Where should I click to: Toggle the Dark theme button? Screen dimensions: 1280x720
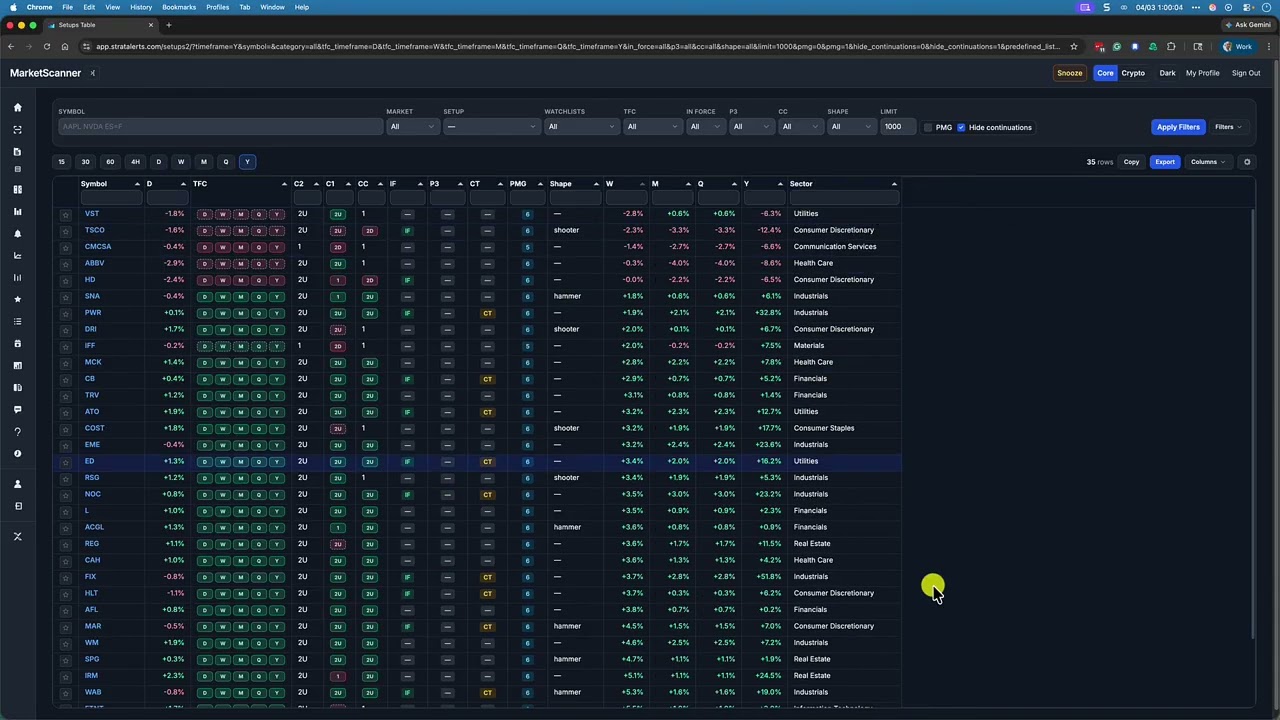pyautogui.click(x=1167, y=73)
